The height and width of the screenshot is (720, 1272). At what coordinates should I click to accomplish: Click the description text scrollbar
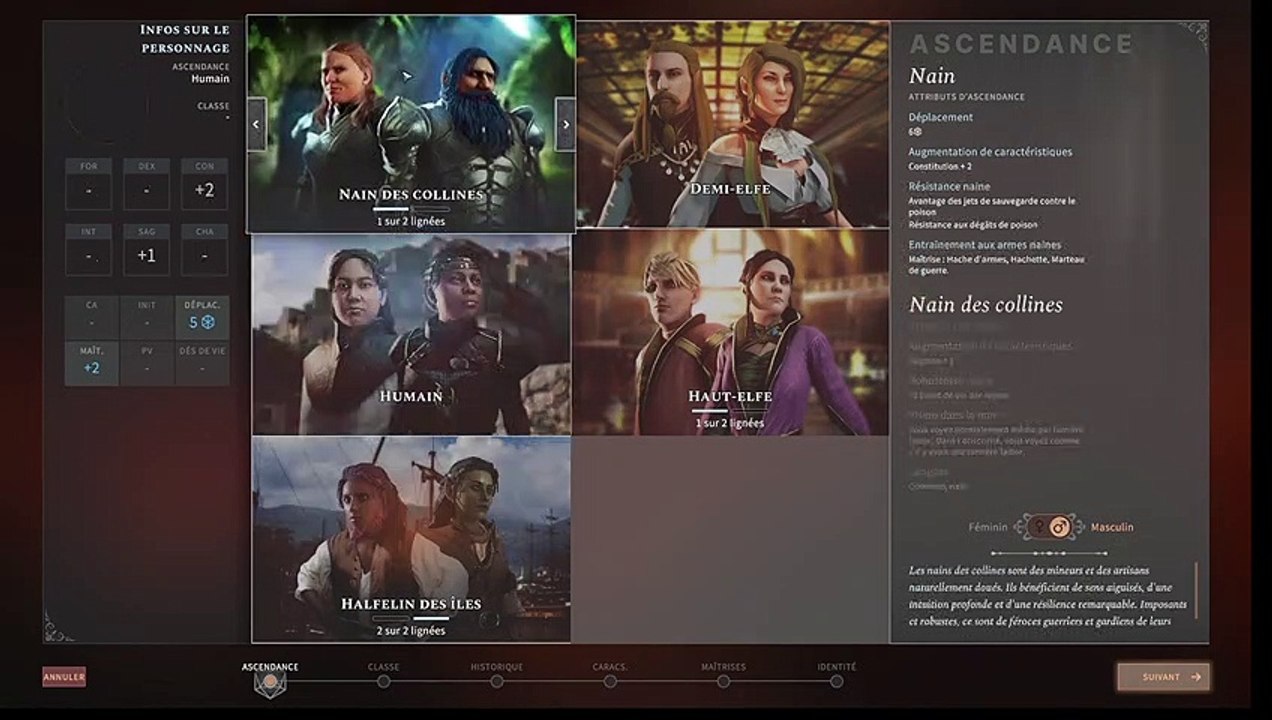coord(1196,589)
